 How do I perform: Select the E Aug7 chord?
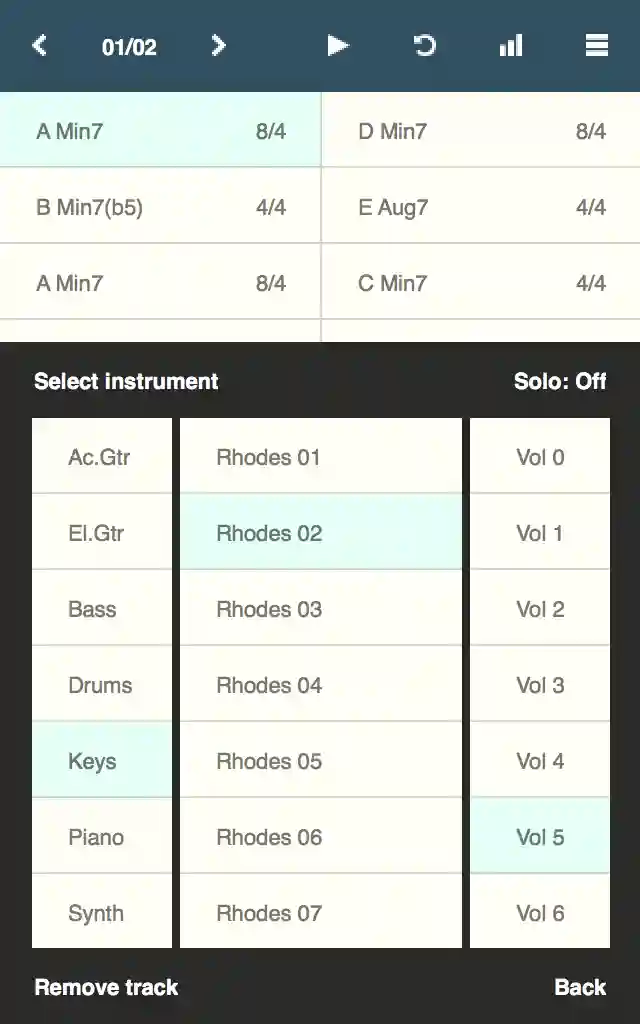point(480,207)
